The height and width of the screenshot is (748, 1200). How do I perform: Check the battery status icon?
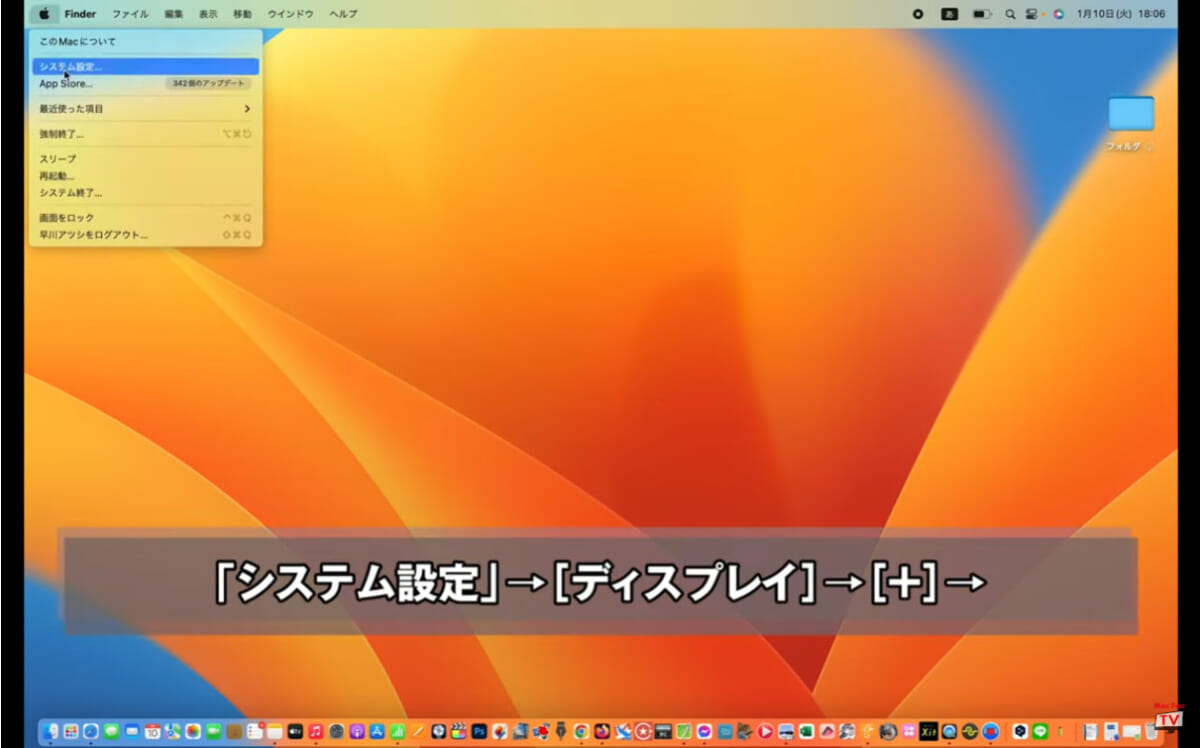(x=982, y=14)
